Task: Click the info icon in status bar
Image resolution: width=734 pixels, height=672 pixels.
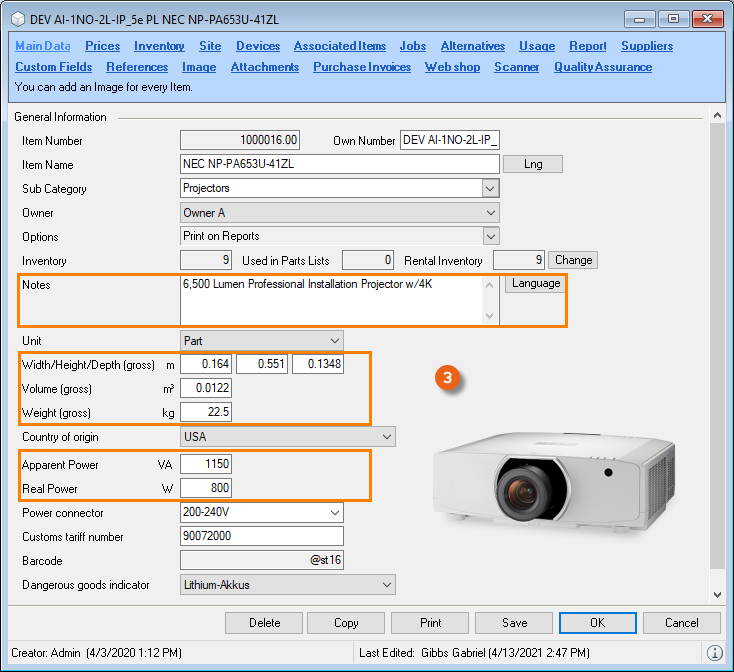Action: [714, 653]
